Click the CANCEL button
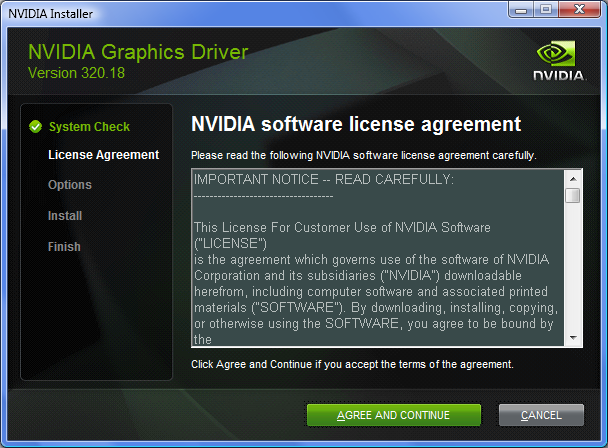 point(541,415)
